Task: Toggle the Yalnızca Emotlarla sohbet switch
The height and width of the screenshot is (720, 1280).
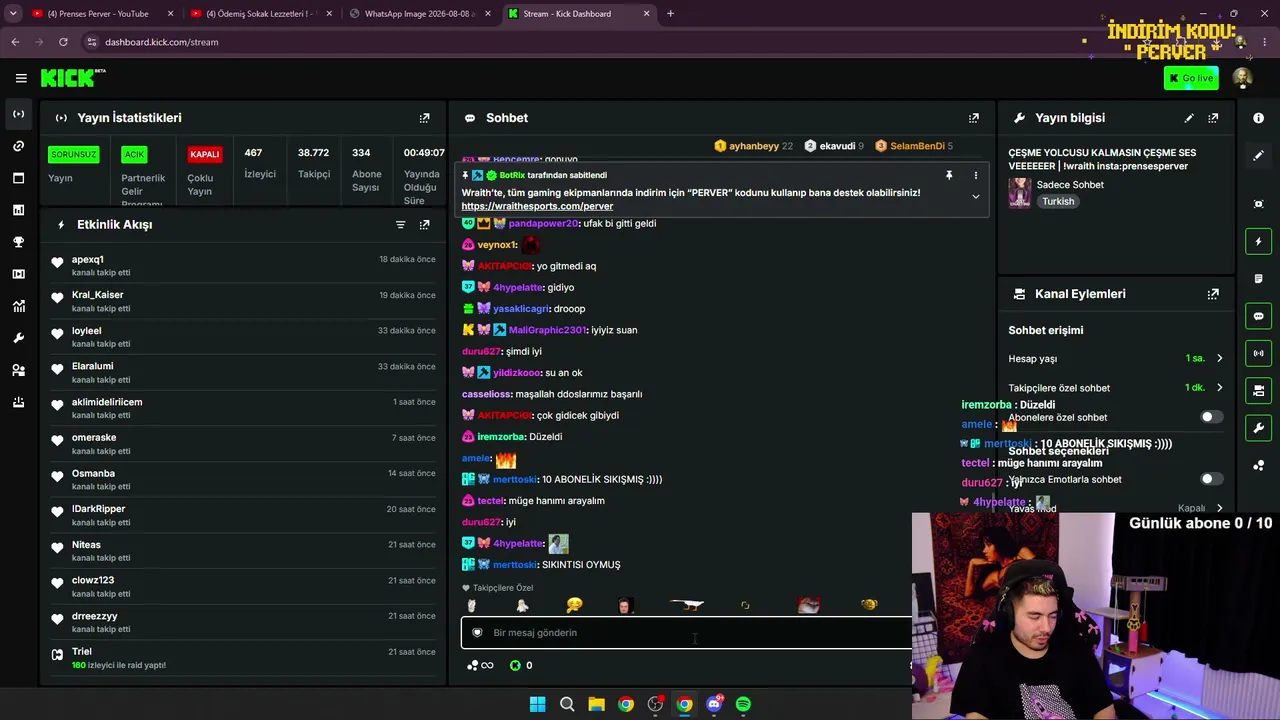Action: pyautogui.click(x=1211, y=479)
